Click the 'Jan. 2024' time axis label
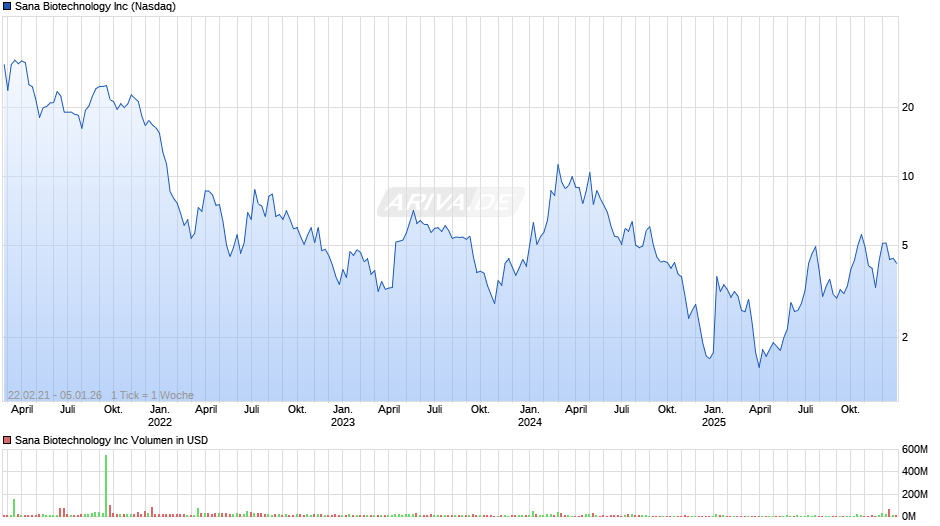This screenshot has height=526, width=940. tap(529, 416)
